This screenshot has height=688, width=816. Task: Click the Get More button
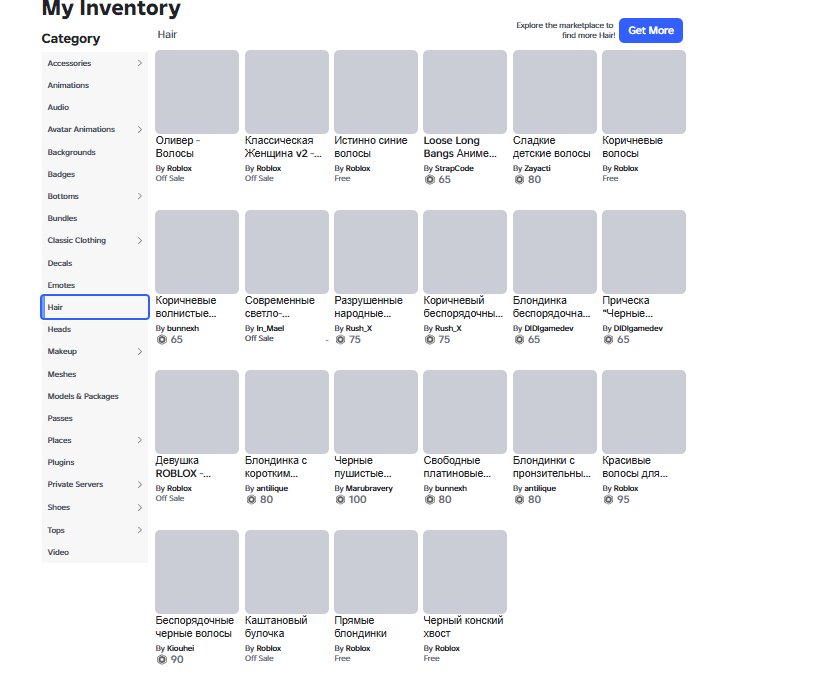tap(651, 31)
